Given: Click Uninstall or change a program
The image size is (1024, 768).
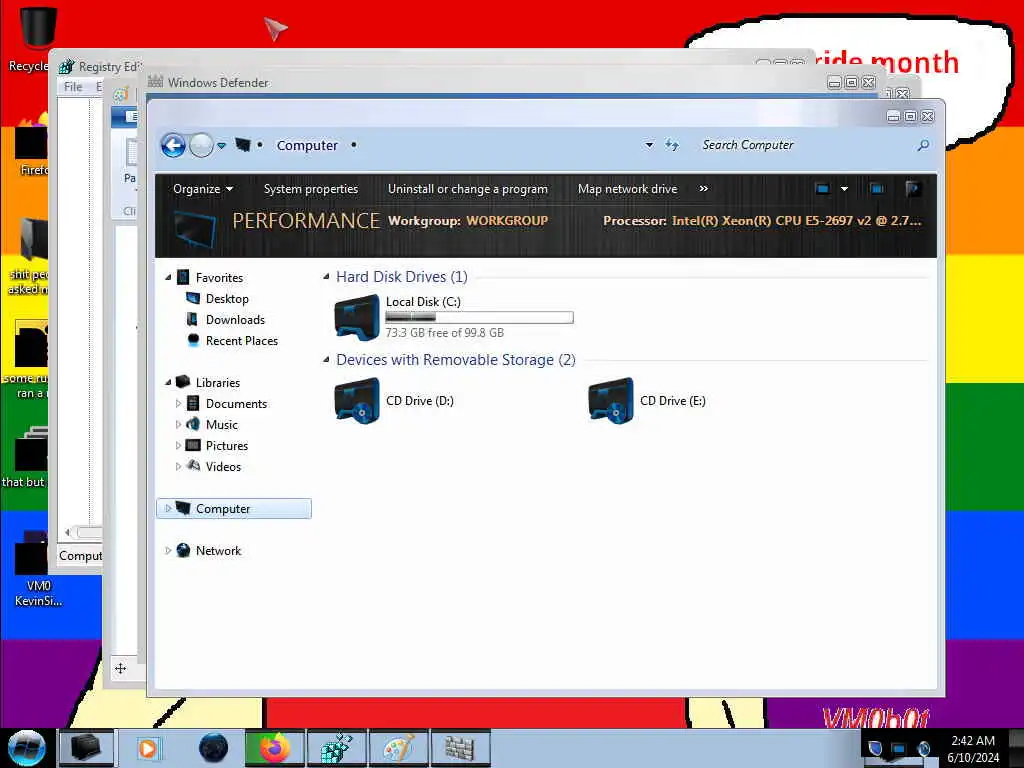Looking at the screenshot, I should [468, 189].
